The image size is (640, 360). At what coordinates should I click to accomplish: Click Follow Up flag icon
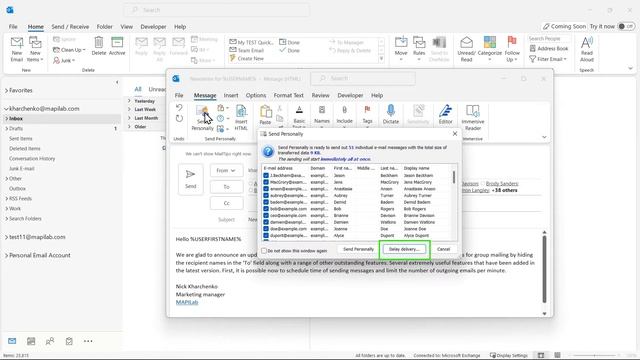tap(512, 42)
